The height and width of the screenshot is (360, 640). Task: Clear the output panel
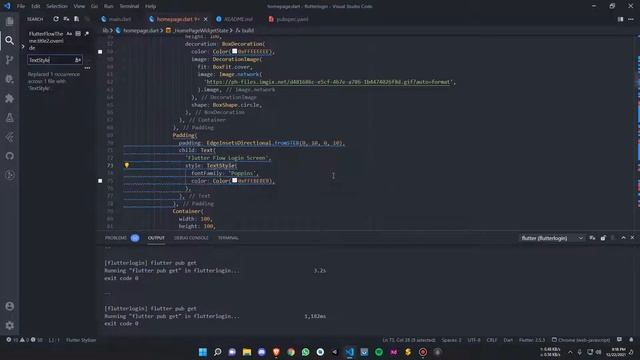pyautogui.click(x=592, y=238)
